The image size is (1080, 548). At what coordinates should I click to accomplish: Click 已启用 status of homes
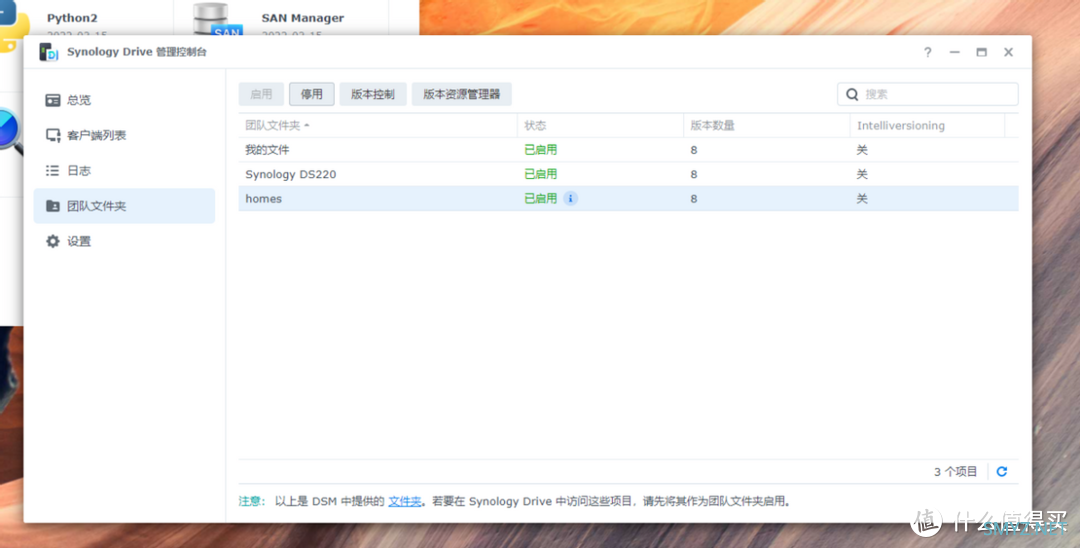541,198
